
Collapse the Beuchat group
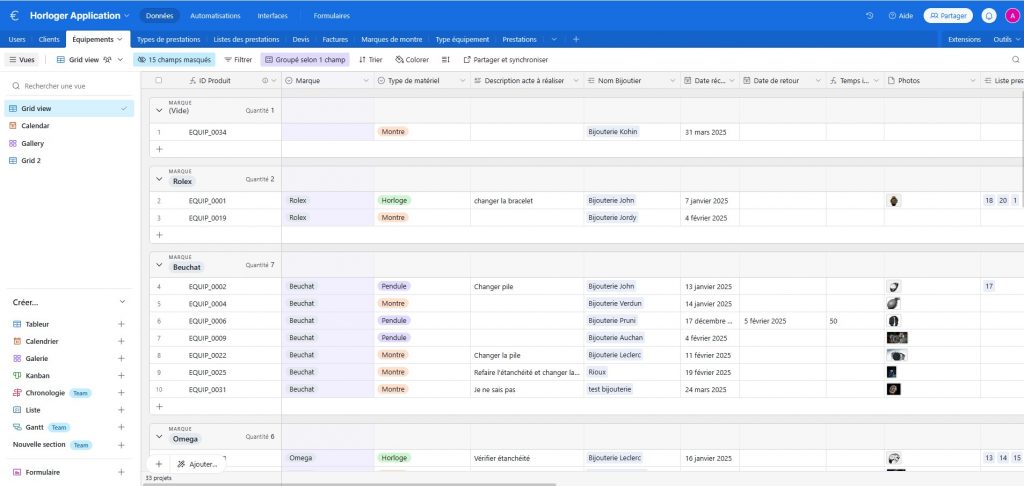point(158,264)
